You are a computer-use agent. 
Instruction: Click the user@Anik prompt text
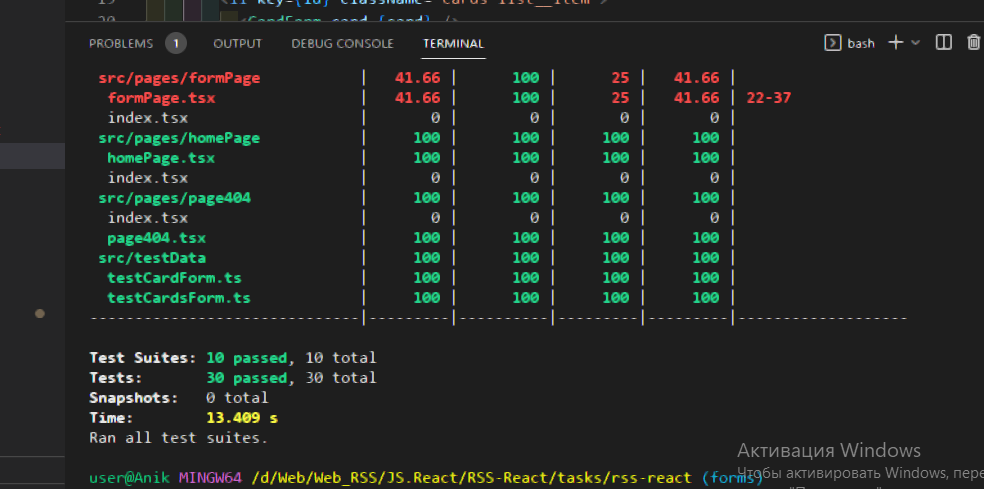tap(129, 478)
